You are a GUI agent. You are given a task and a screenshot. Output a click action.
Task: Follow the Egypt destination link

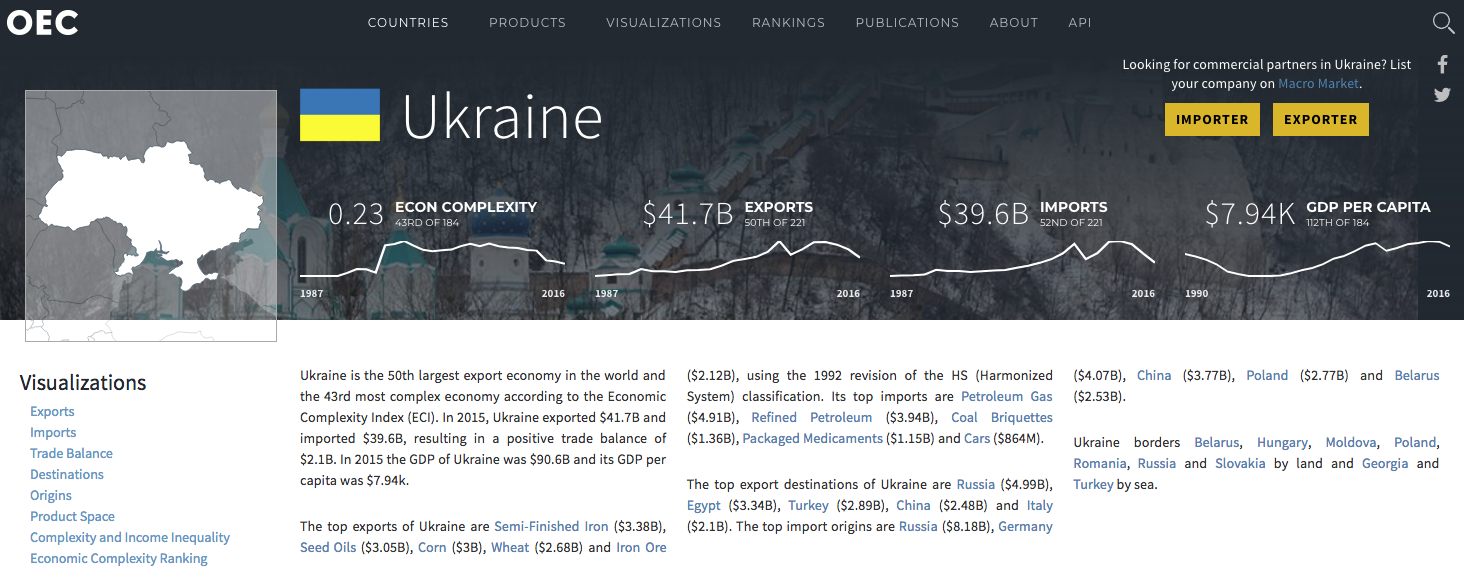tap(704, 505)
